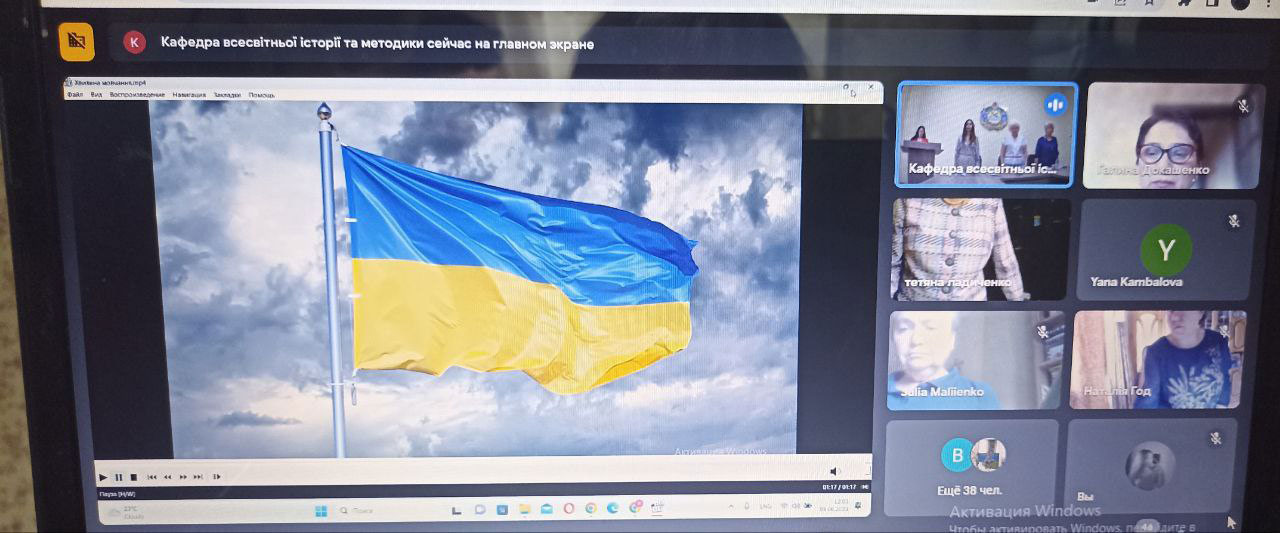
Task: Select the Галина Докашенко video tile
Action: (1172, 135)
